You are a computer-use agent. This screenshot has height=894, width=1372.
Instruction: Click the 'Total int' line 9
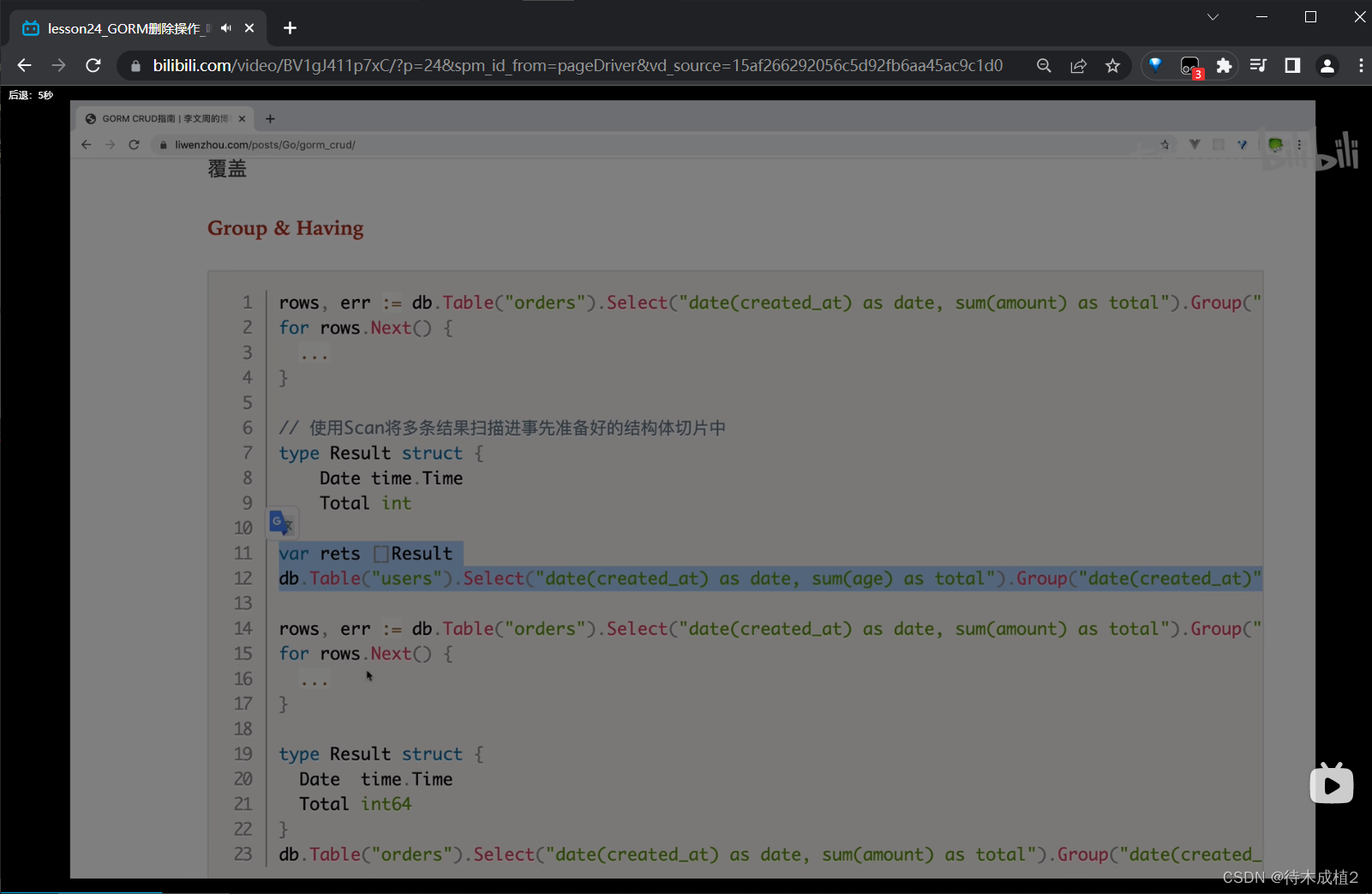pyautogui.click(x=365, y=503)
